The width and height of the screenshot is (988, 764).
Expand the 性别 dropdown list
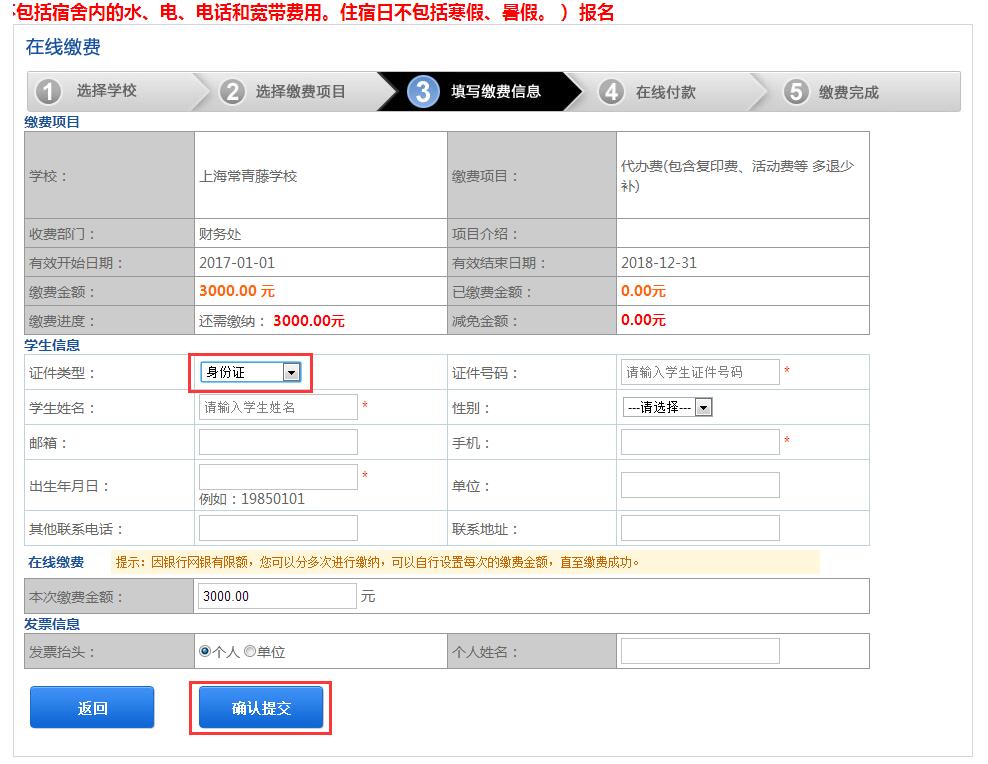(x=667, y=407)
